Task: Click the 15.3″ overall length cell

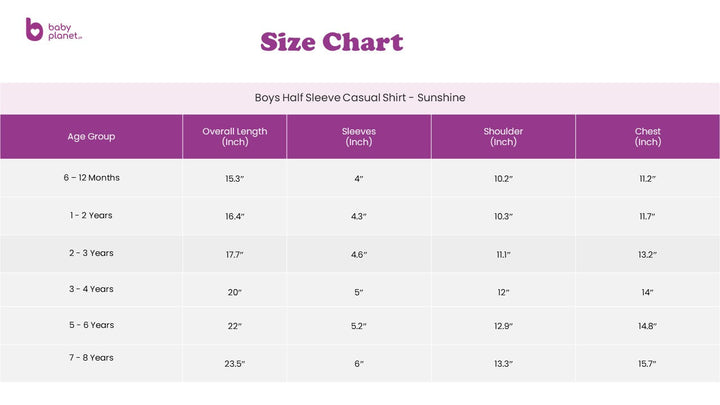Action: [x=234, y=179]
